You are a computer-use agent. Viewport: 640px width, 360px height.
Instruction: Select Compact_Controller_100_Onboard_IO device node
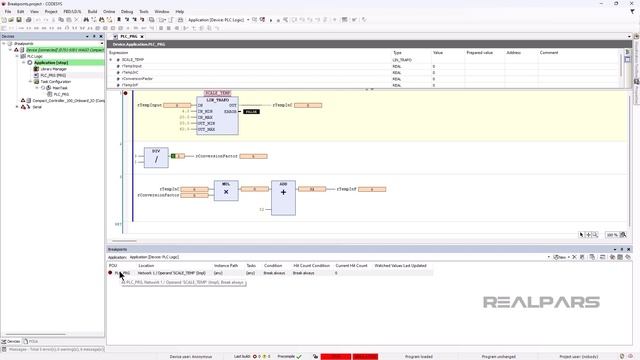[69, 100]
